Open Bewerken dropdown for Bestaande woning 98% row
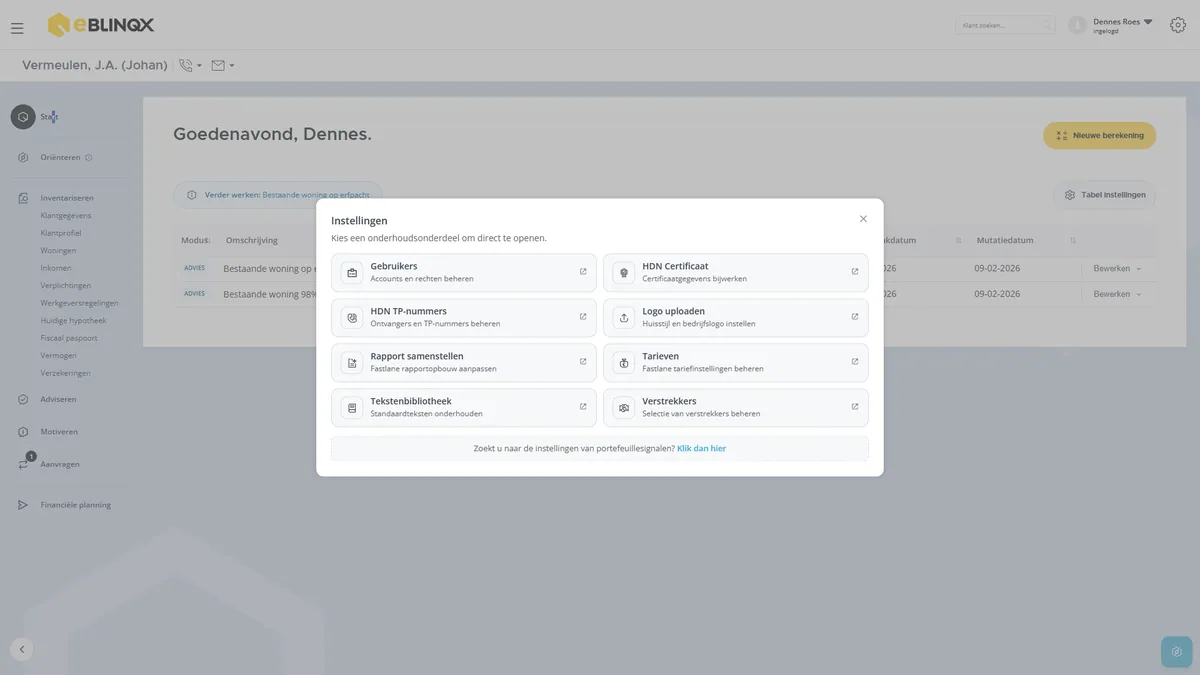The height and width of the screenshot is (675, 1200). pyautogui.click(x=1117, y=294)
